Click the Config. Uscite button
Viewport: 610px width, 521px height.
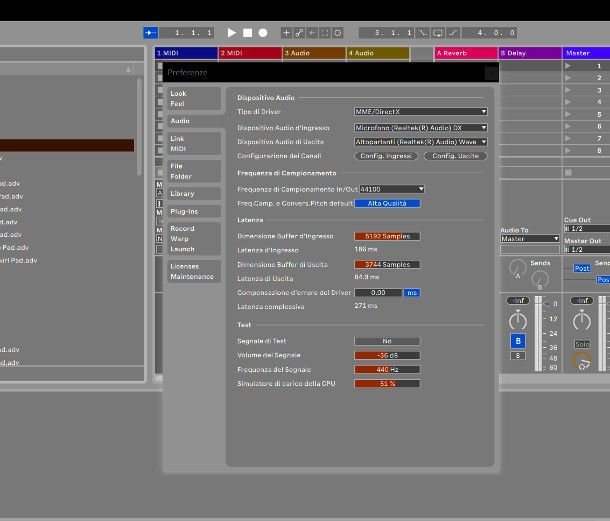456,156
